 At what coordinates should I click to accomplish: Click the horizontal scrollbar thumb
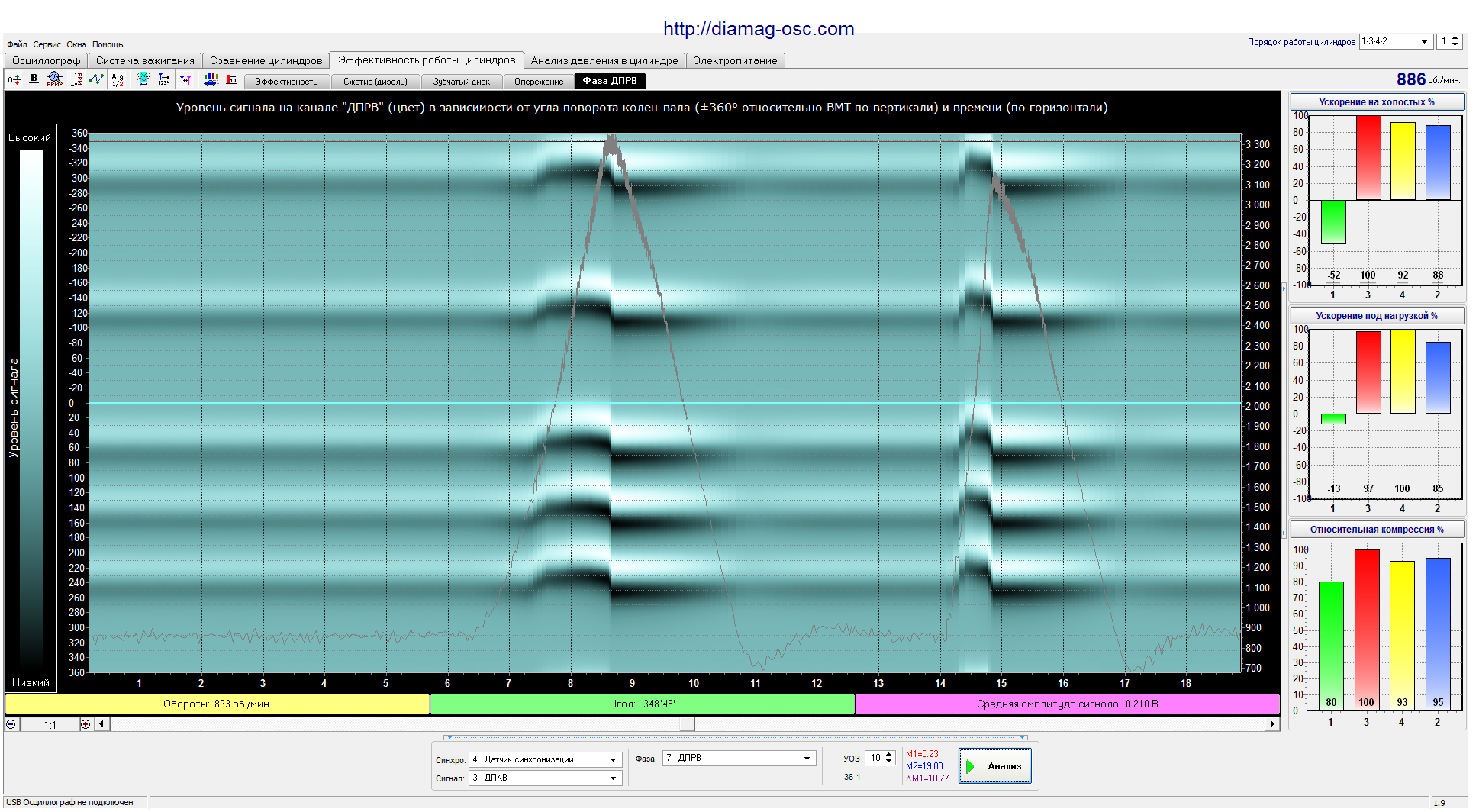click(x=687, y=724)
